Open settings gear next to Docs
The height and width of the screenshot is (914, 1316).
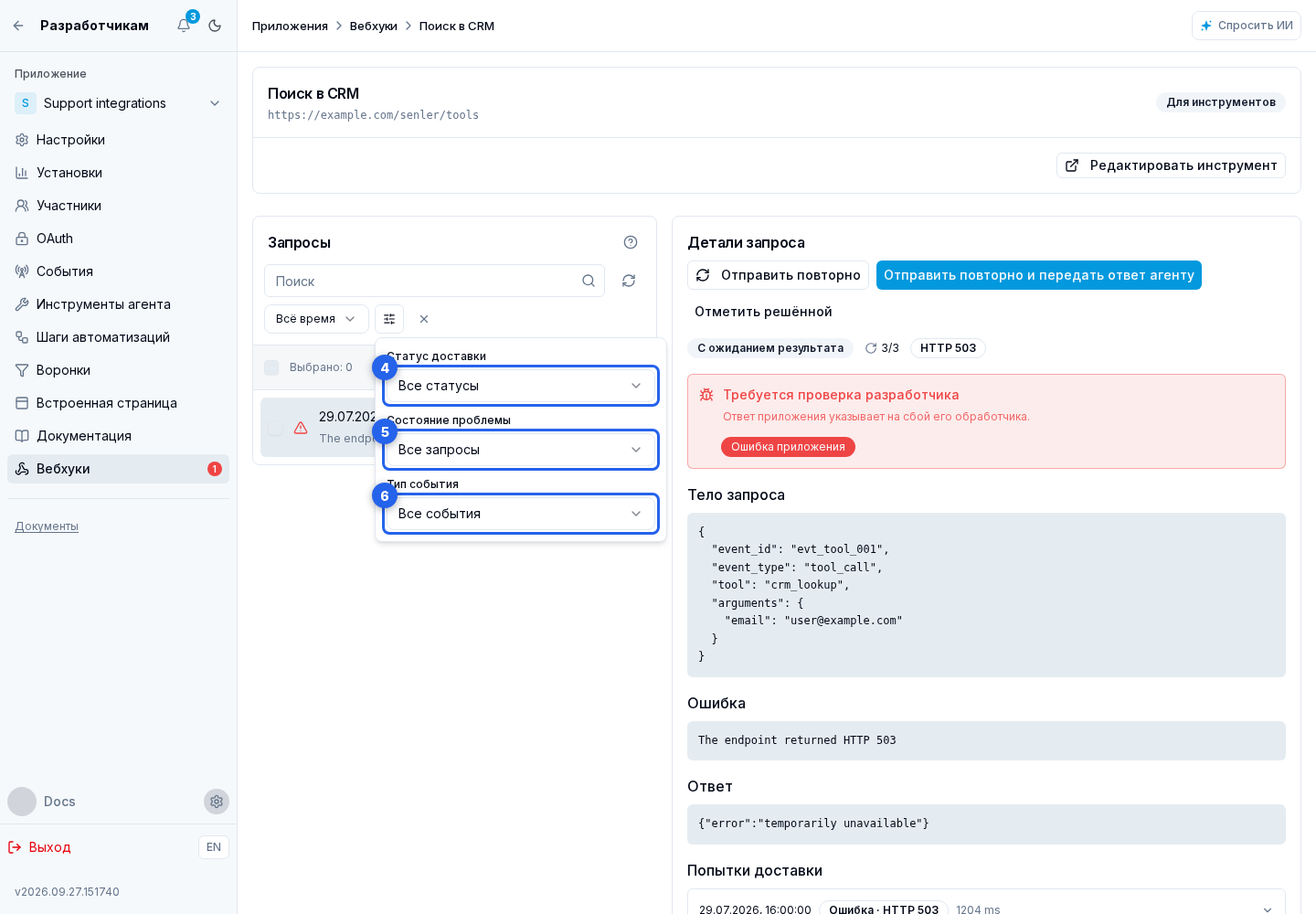(217, 802)
